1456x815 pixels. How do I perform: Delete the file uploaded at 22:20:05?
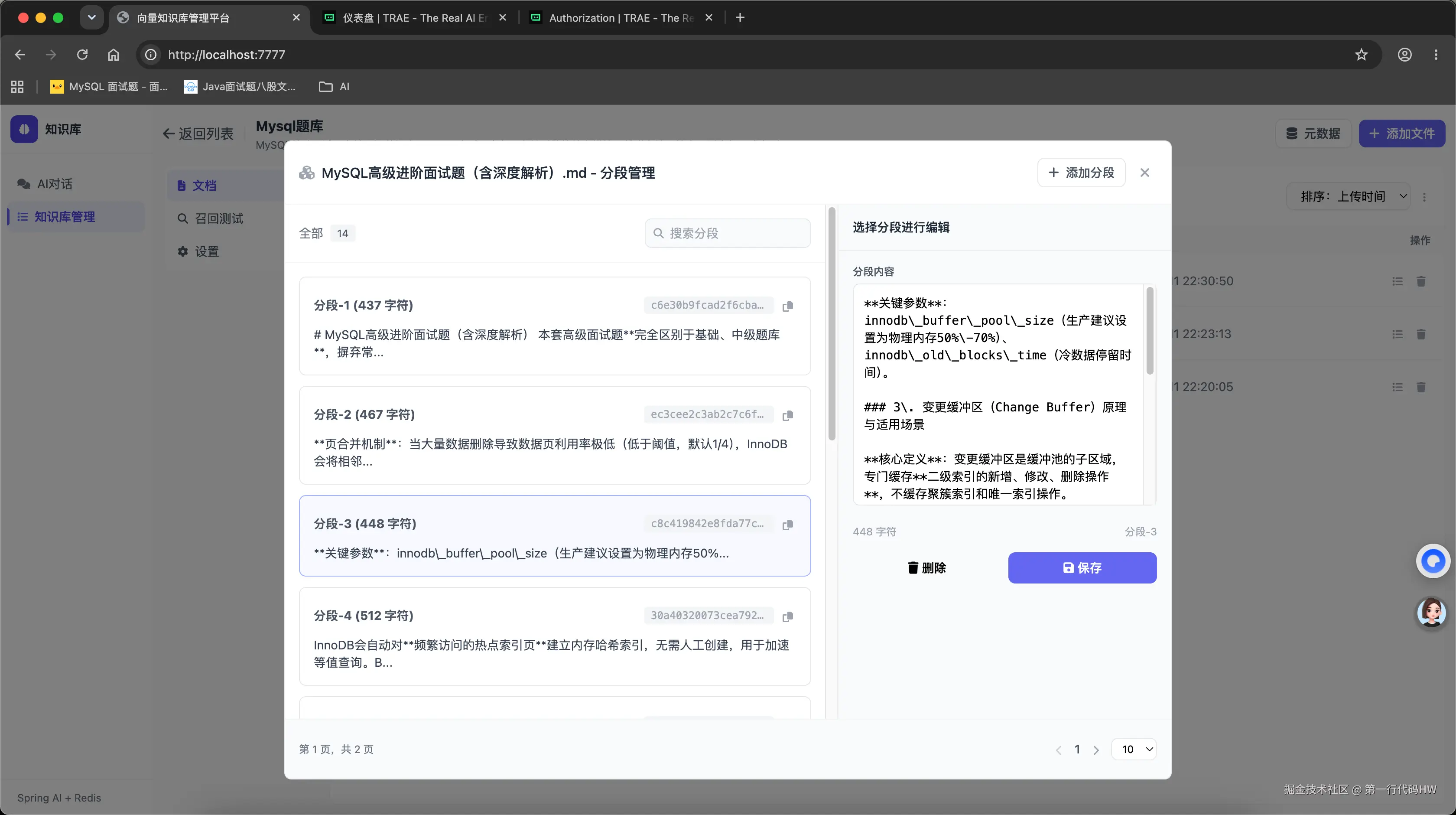click(1421, 387)
